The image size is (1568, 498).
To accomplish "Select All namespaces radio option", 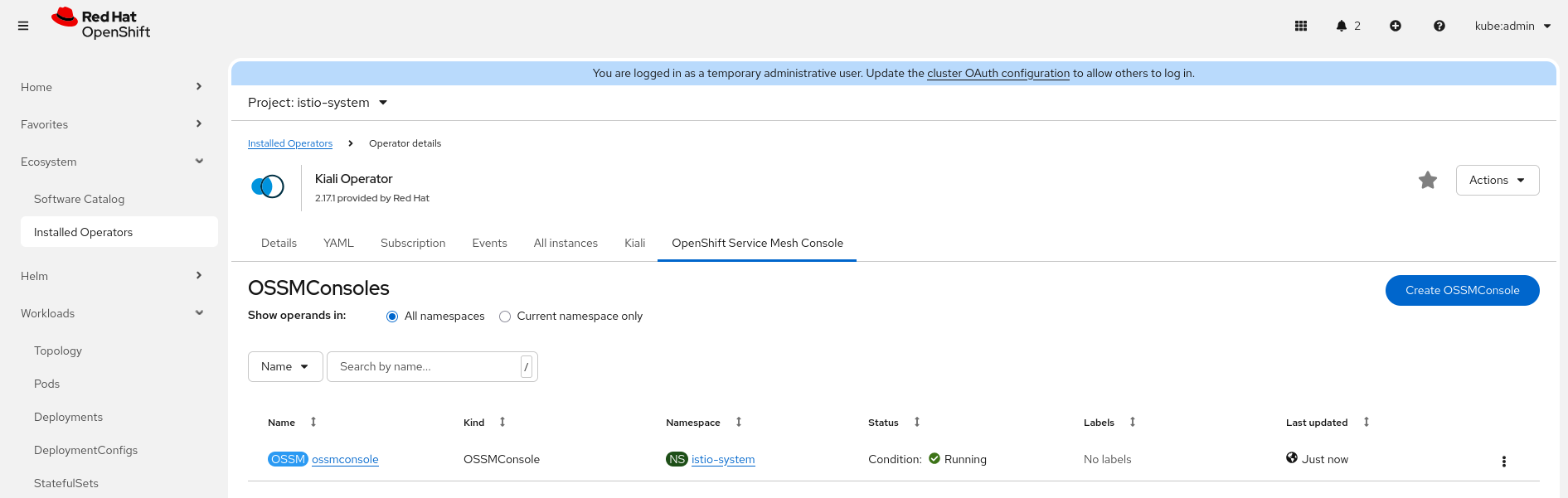I will 392,317.
